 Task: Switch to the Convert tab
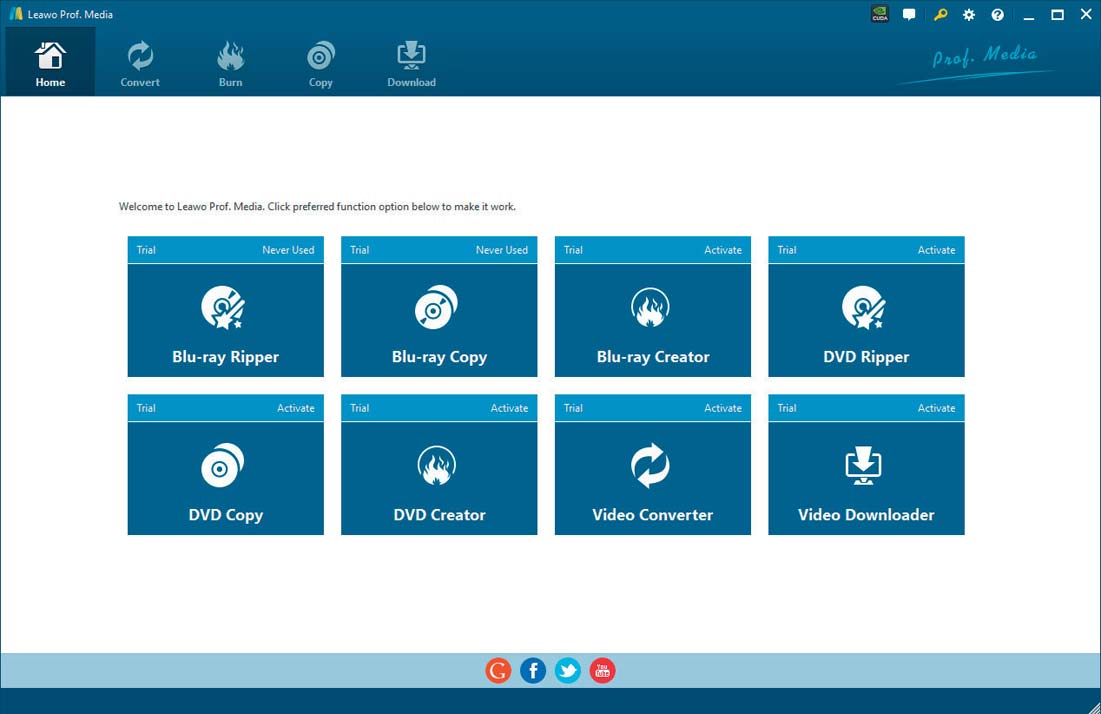point(140,62)
